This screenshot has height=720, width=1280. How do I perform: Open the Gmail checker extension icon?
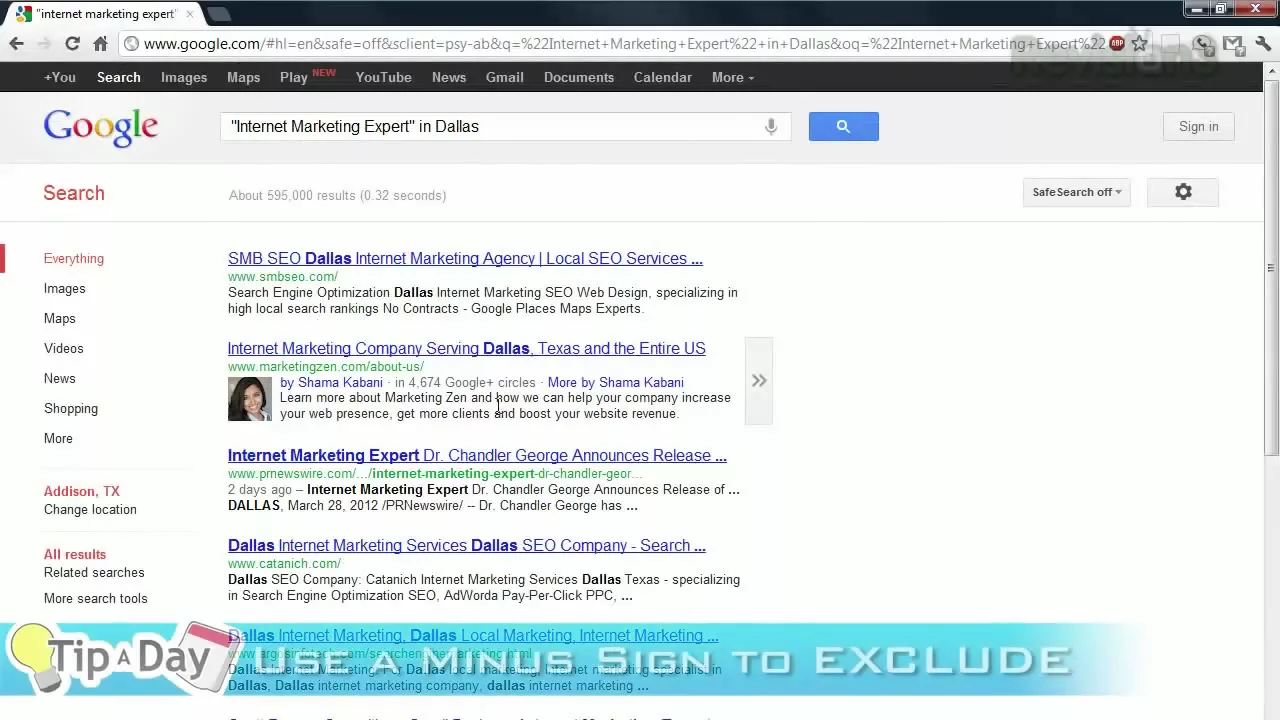point(1233,44)
